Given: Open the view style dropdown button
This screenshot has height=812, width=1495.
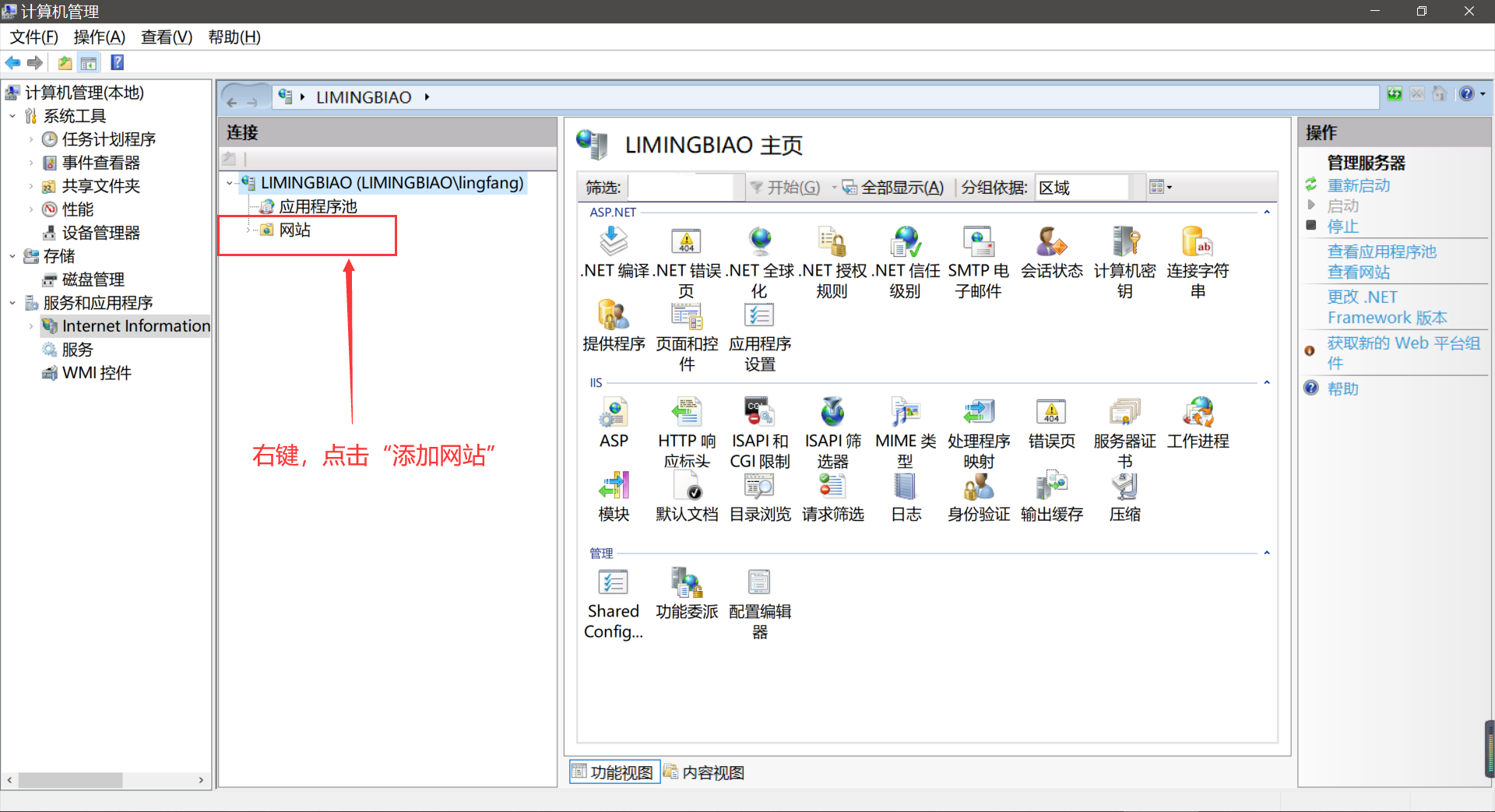Looking at the screenshot, I should pyautogui.click(x=1160, y=187).
